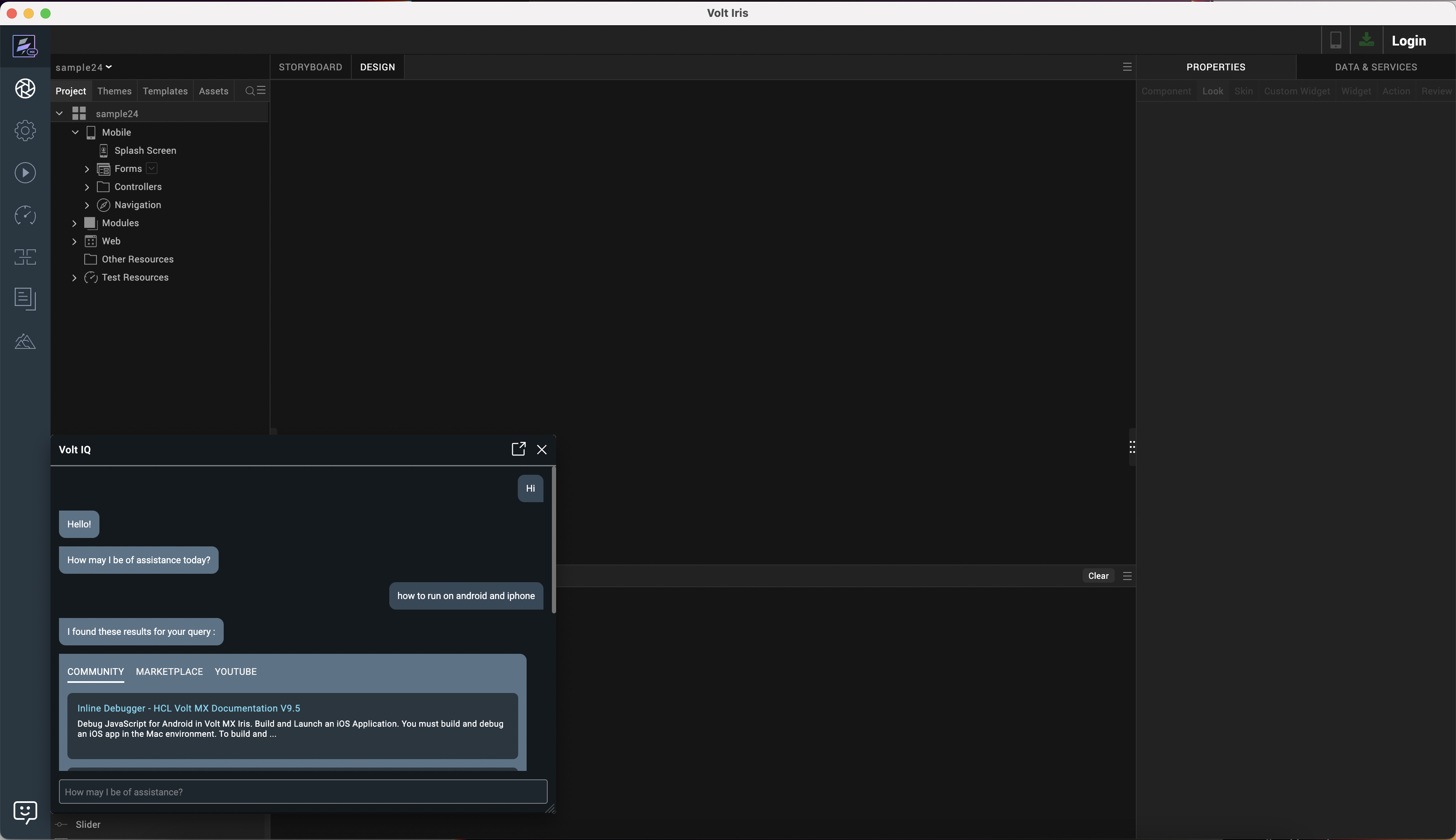Click the Volt IQ chat scrollbar

pos(553,540)
